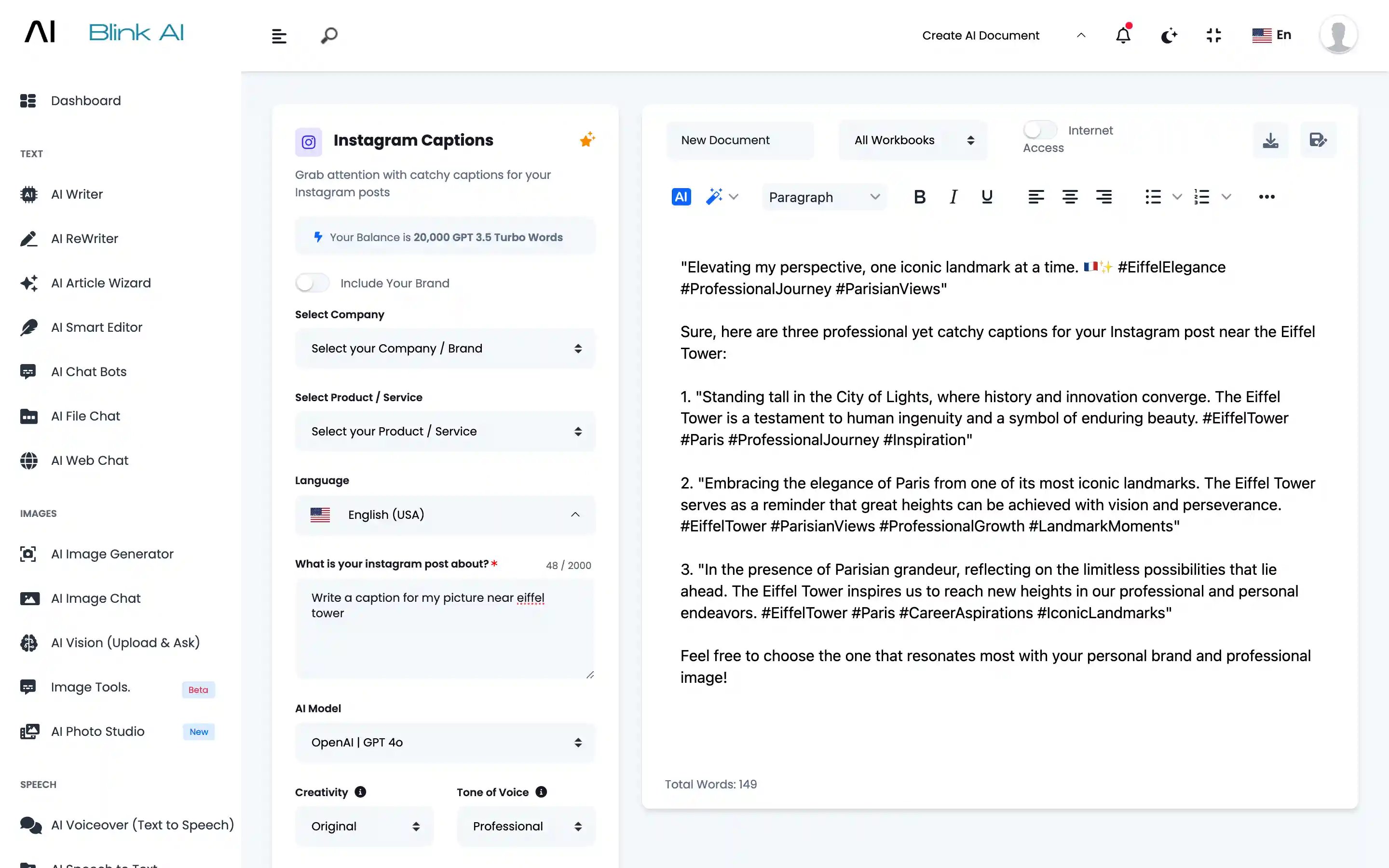The image size is (1389, 868).
Task: Enable Include Your Brand toggle
Action: click(312, 283)
